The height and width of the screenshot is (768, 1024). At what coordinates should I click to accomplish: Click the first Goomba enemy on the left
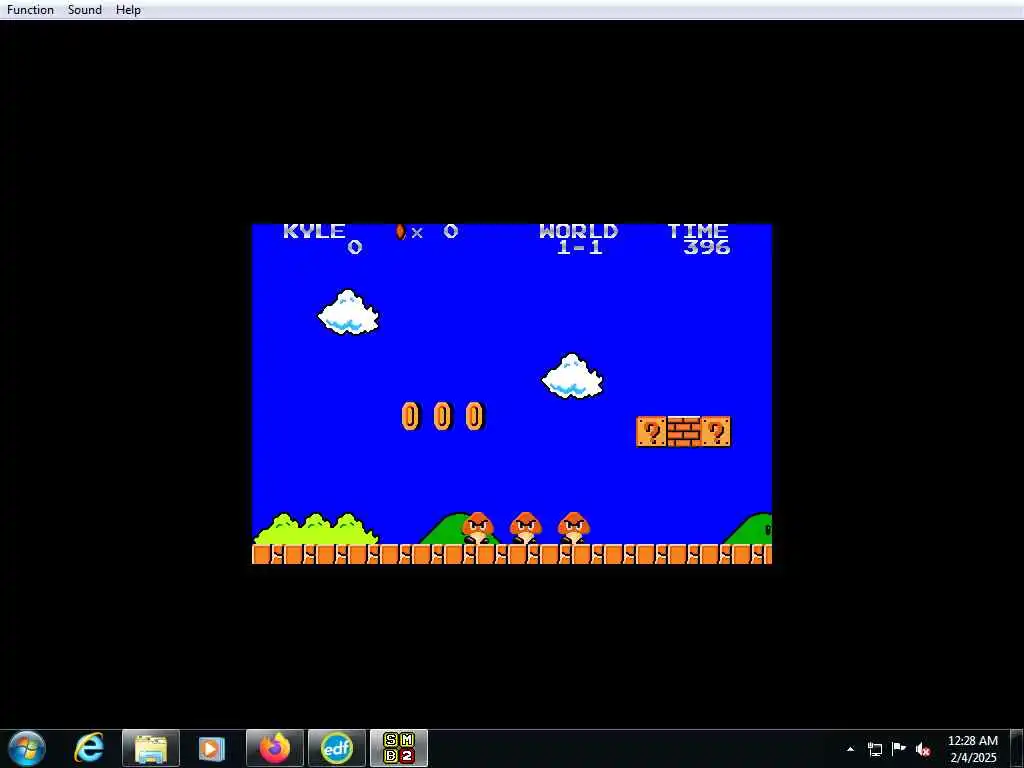pos(477,528)
